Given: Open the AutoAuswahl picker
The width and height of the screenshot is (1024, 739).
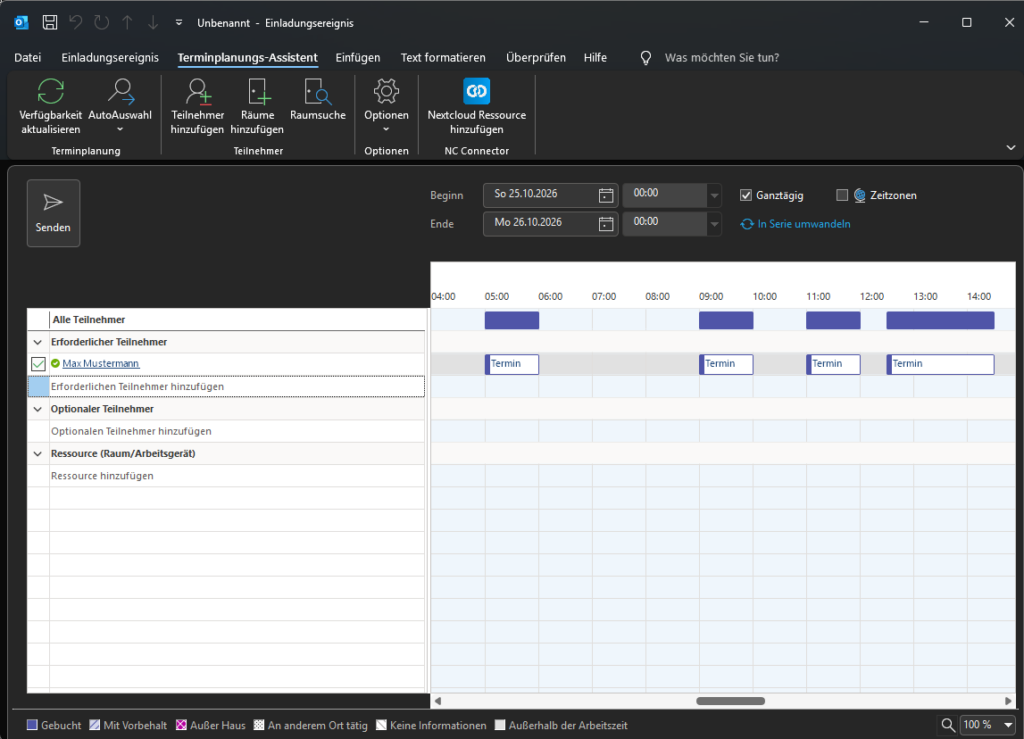Looking at the screenshot, I should point(120,106).
